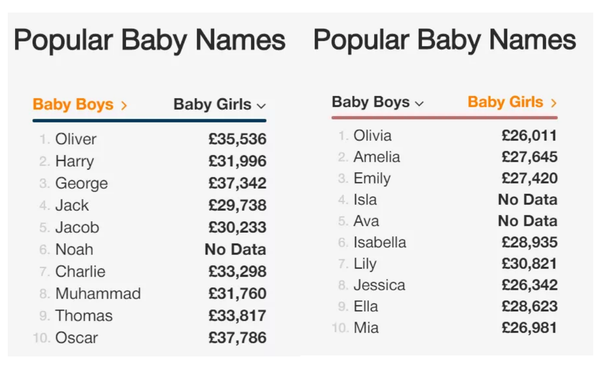Click the right Popular Baby Names heading
The height and width of the screenshot is (368, 600).
tap(445, 40)
